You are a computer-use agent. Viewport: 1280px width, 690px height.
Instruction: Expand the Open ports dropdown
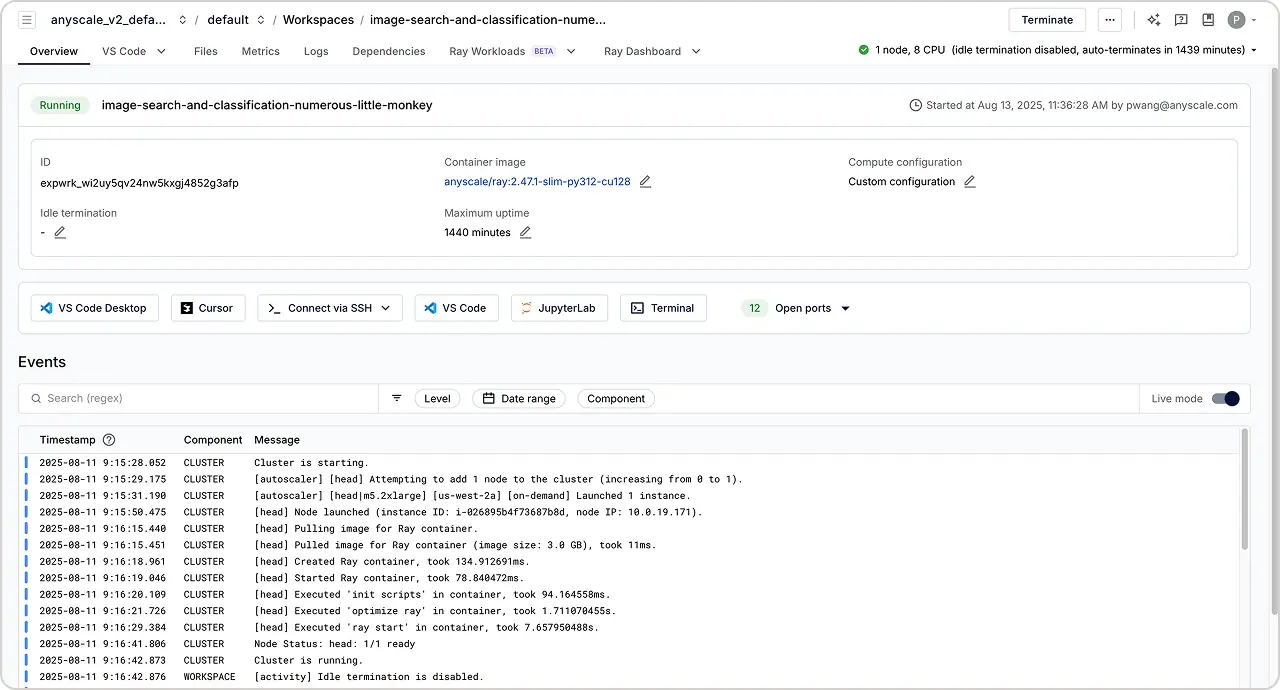pos(845,308)
